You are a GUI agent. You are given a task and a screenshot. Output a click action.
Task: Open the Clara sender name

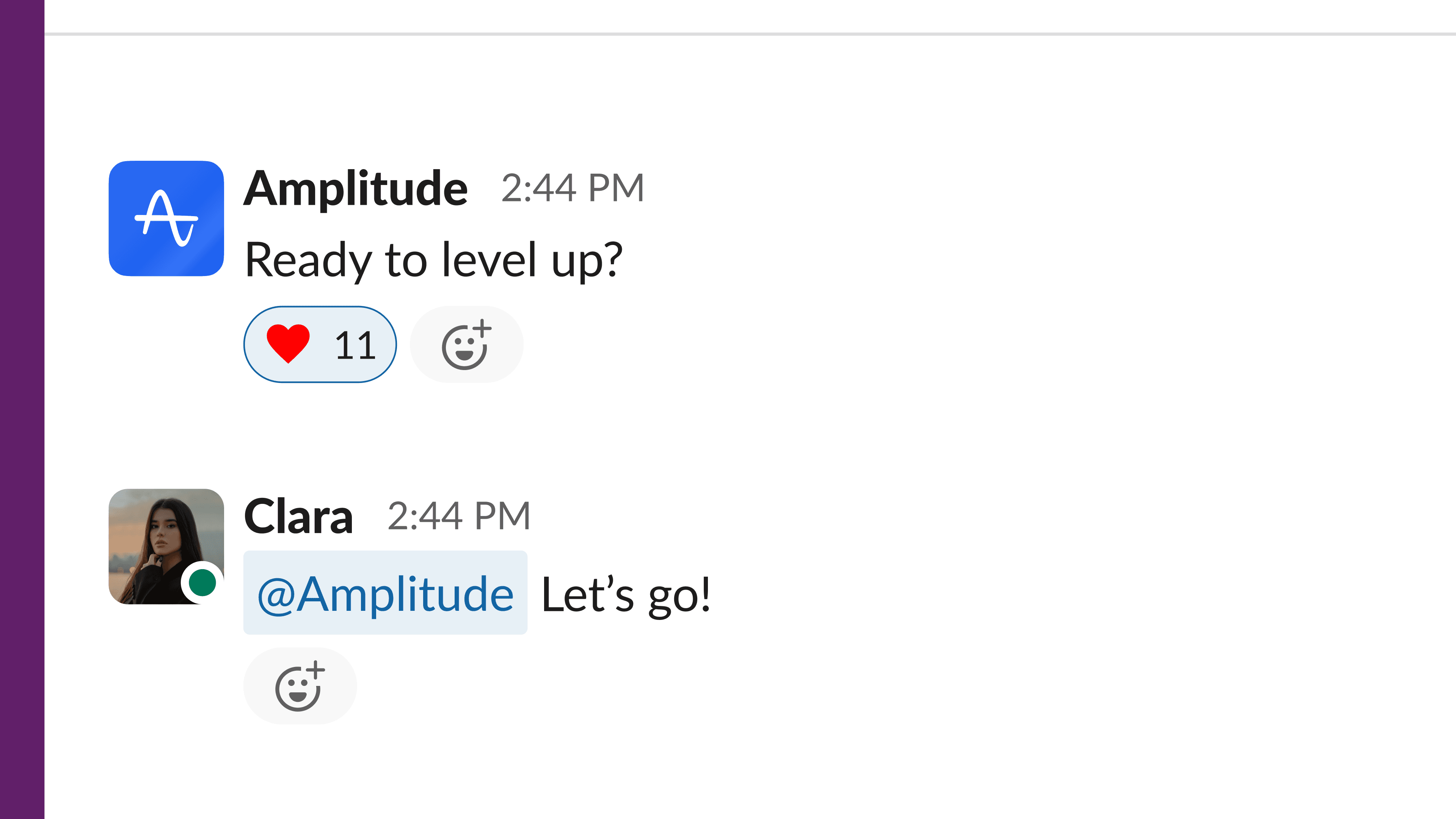click(x=298, y=516)
